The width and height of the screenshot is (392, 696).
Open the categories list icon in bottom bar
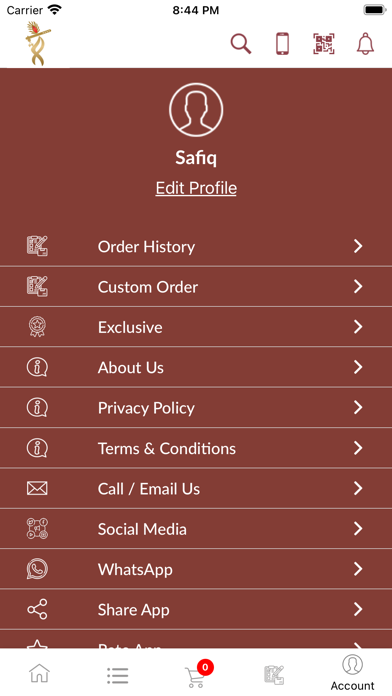pyautogui.click(x=118, y=676)
